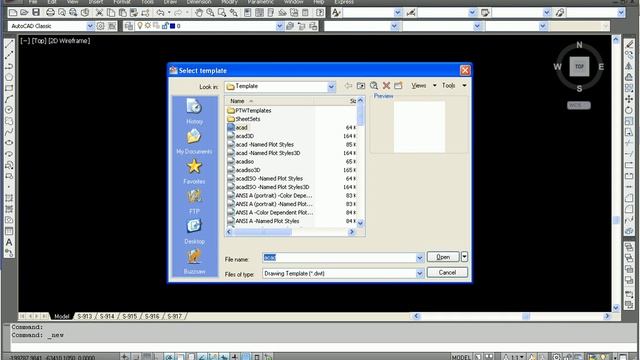Click the Search the Web icon
Image resolution: width=640 pixels, height=360 pixels.
click(x=373, y=86)
